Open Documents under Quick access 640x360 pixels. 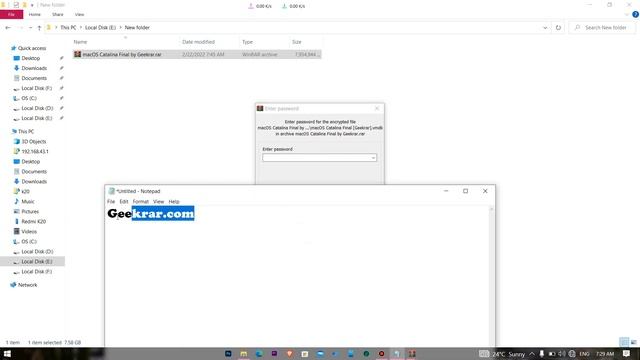coord(34,78)
